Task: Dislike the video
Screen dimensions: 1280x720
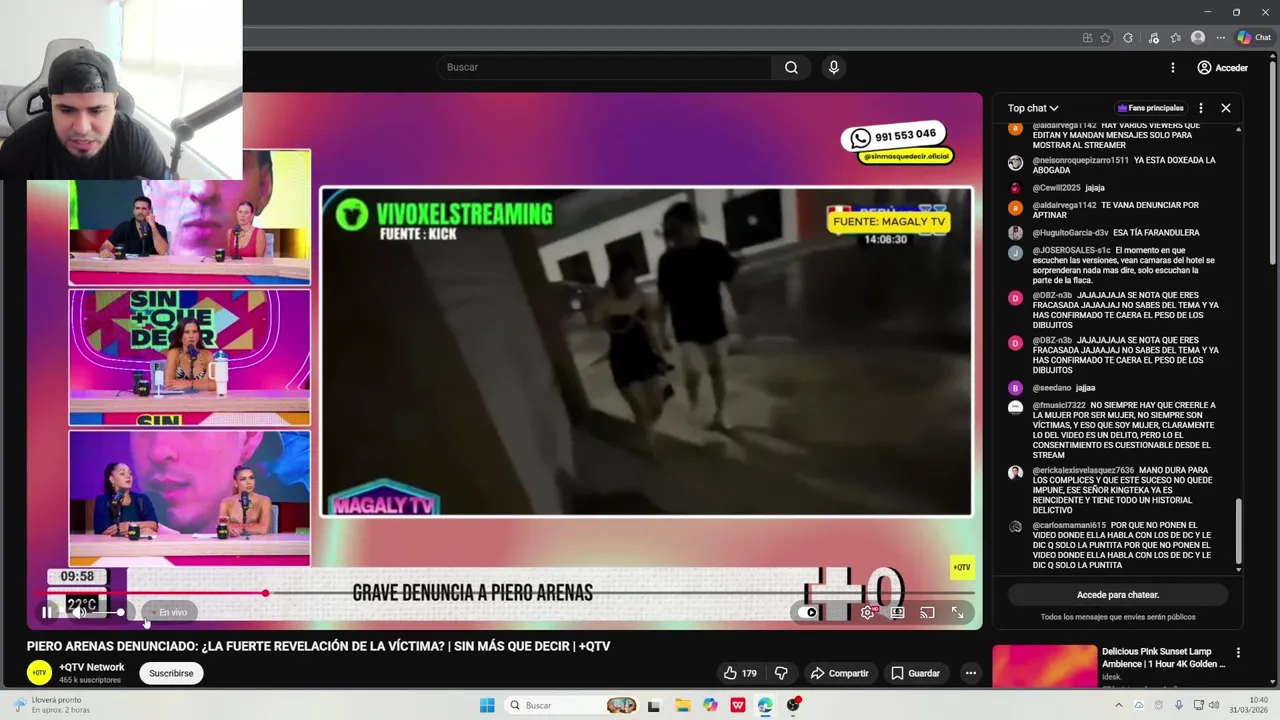Action: click(782, 673)
